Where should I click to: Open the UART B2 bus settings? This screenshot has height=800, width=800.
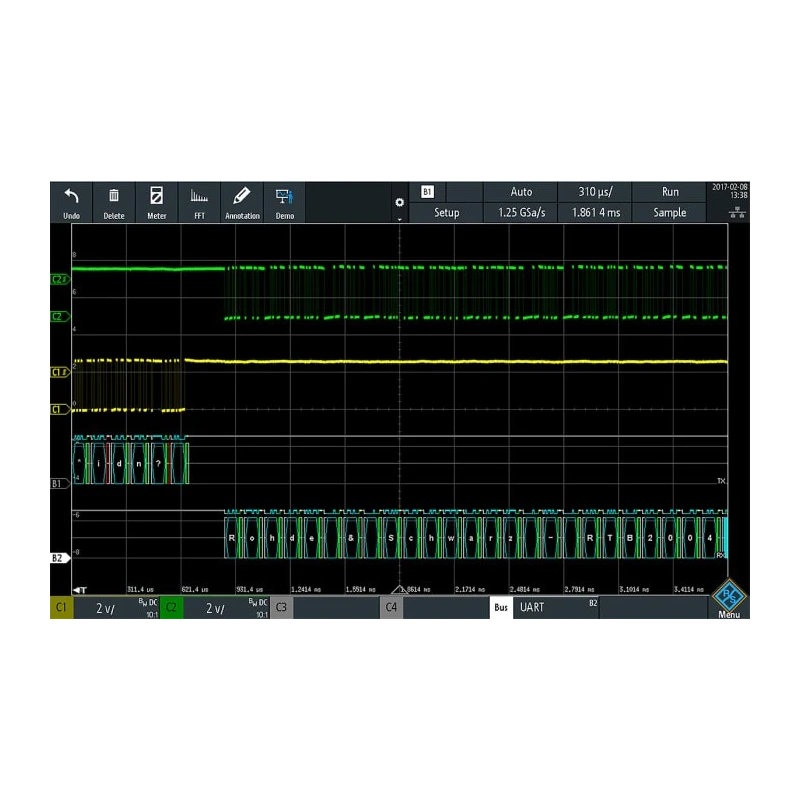[556, 608]
